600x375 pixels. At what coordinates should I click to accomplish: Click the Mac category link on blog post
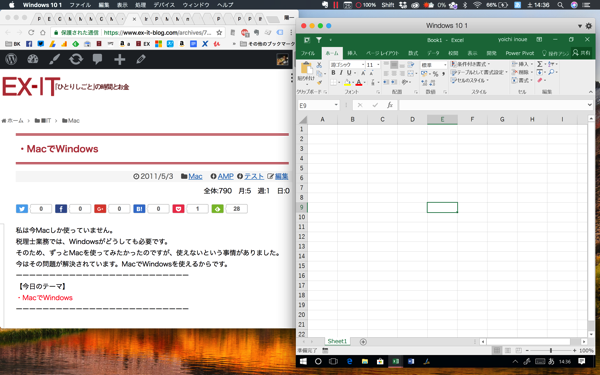[195, 176]
